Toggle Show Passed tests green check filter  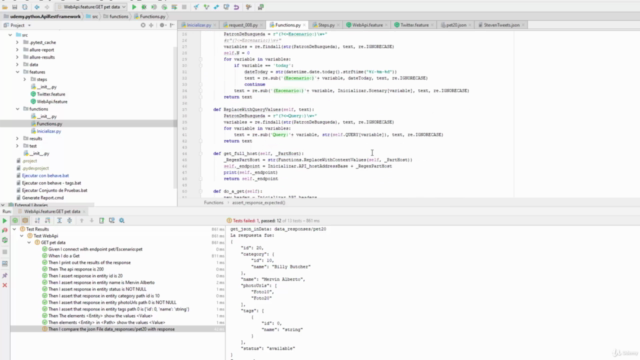click(x=15, y=221)
